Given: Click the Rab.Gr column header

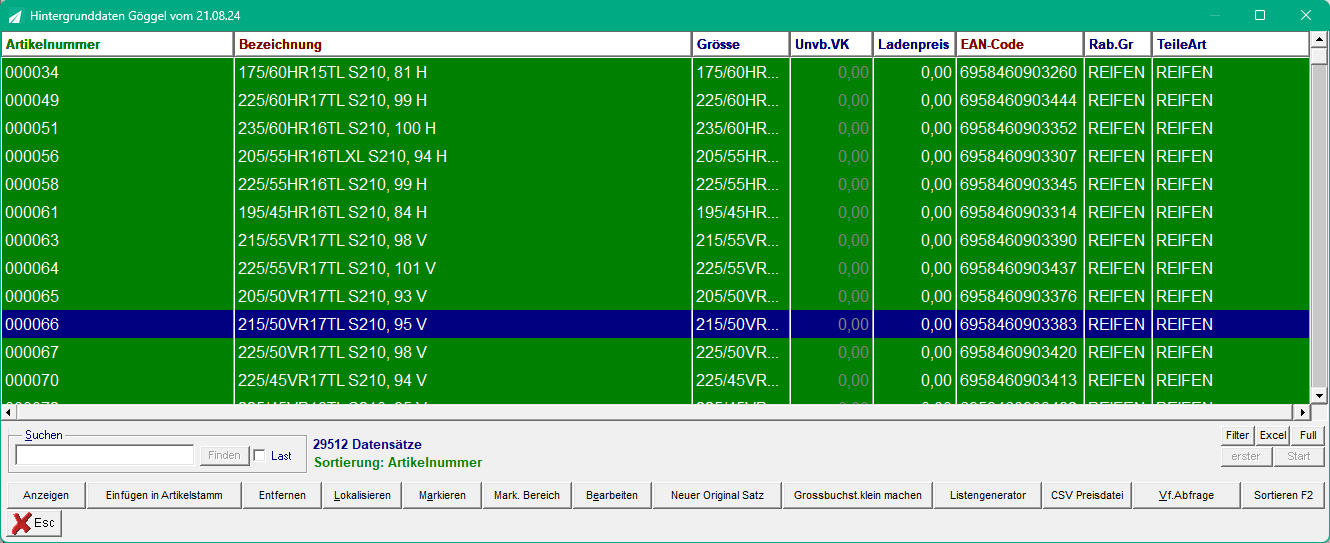Looking at the screenshot, I should 1118,44.
